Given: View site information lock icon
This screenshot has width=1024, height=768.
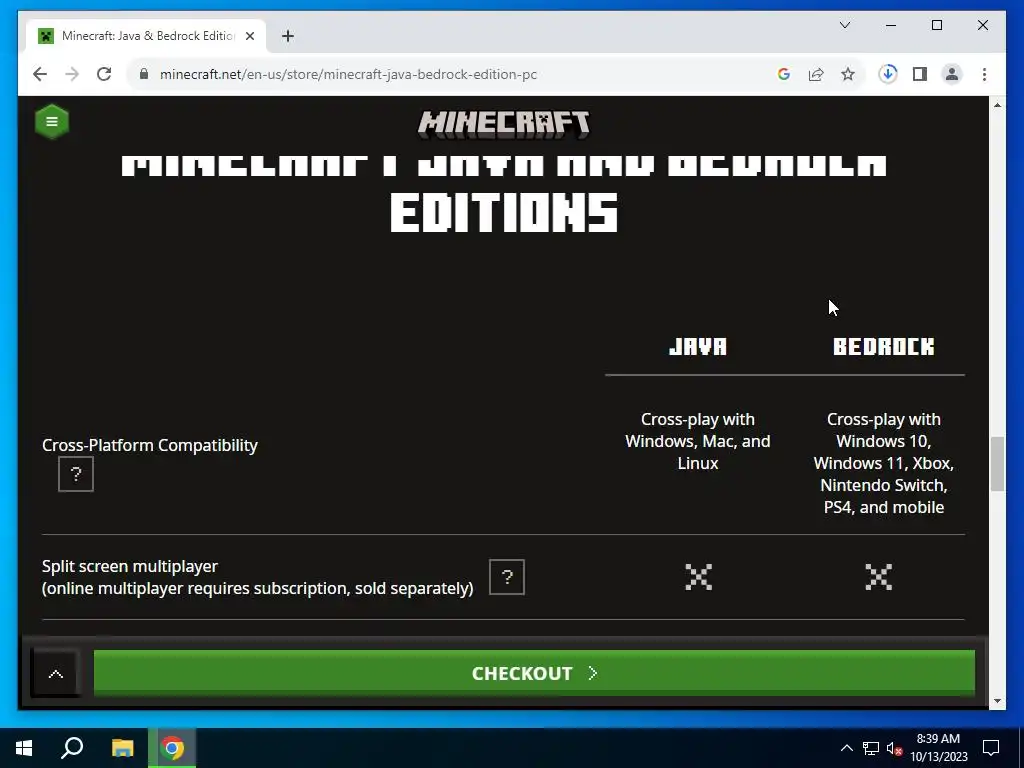Looking at the screenshot, I should coord(144,74).
